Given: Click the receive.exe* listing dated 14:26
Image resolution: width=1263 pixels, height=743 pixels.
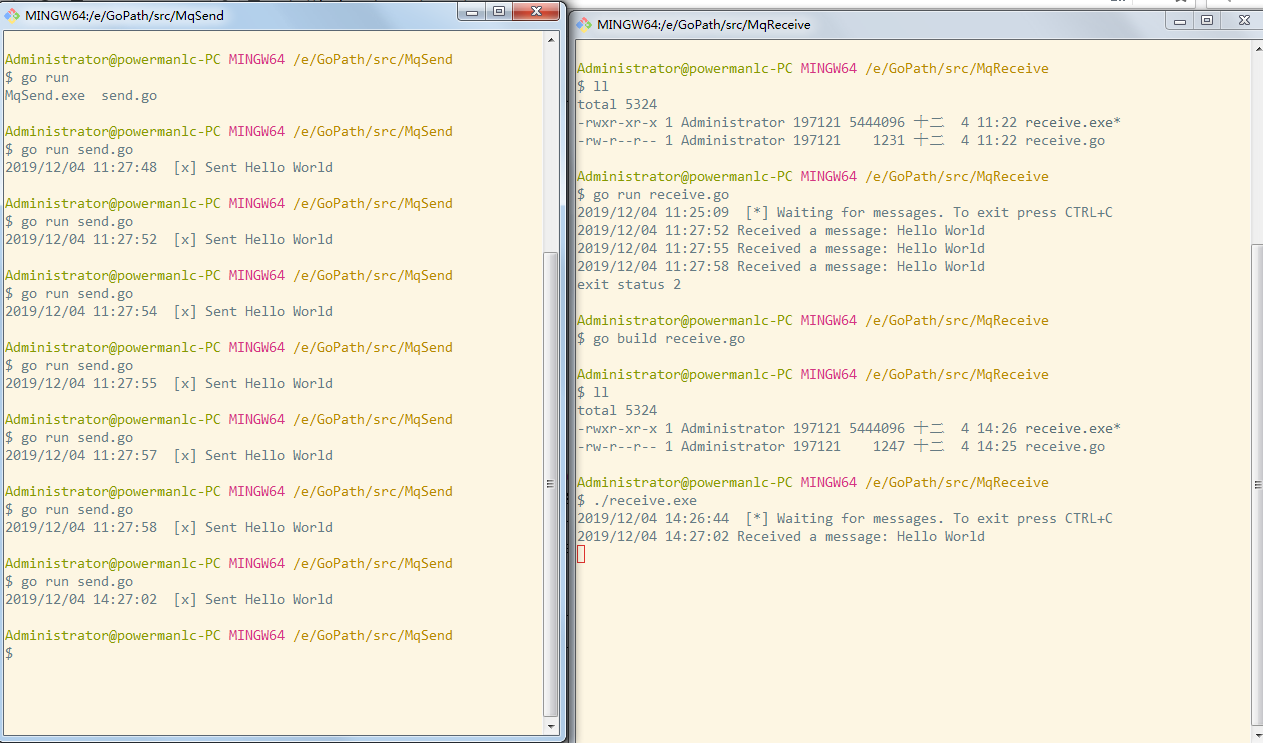Looking at the screenshot, I should [x=849, y=428].
